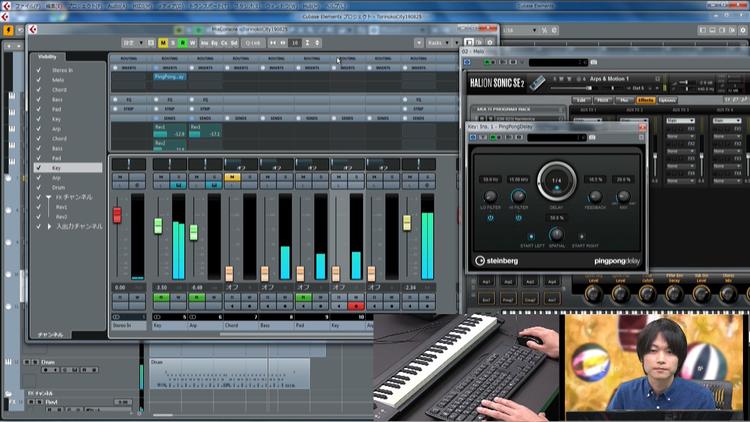The image size is (750, 422).
Task: Toggle the yellow global Mute button in MixConsole toolbar
Action: pos(163,43)
